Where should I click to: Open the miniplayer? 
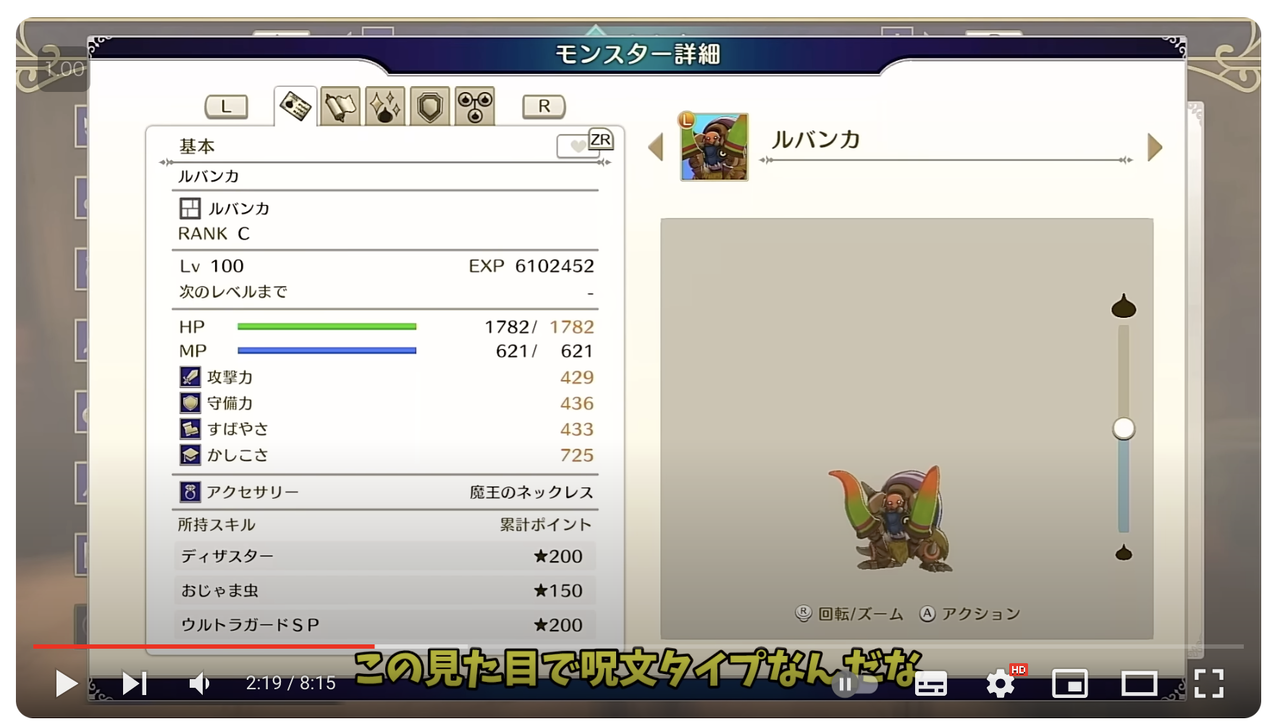[1069, 684]
